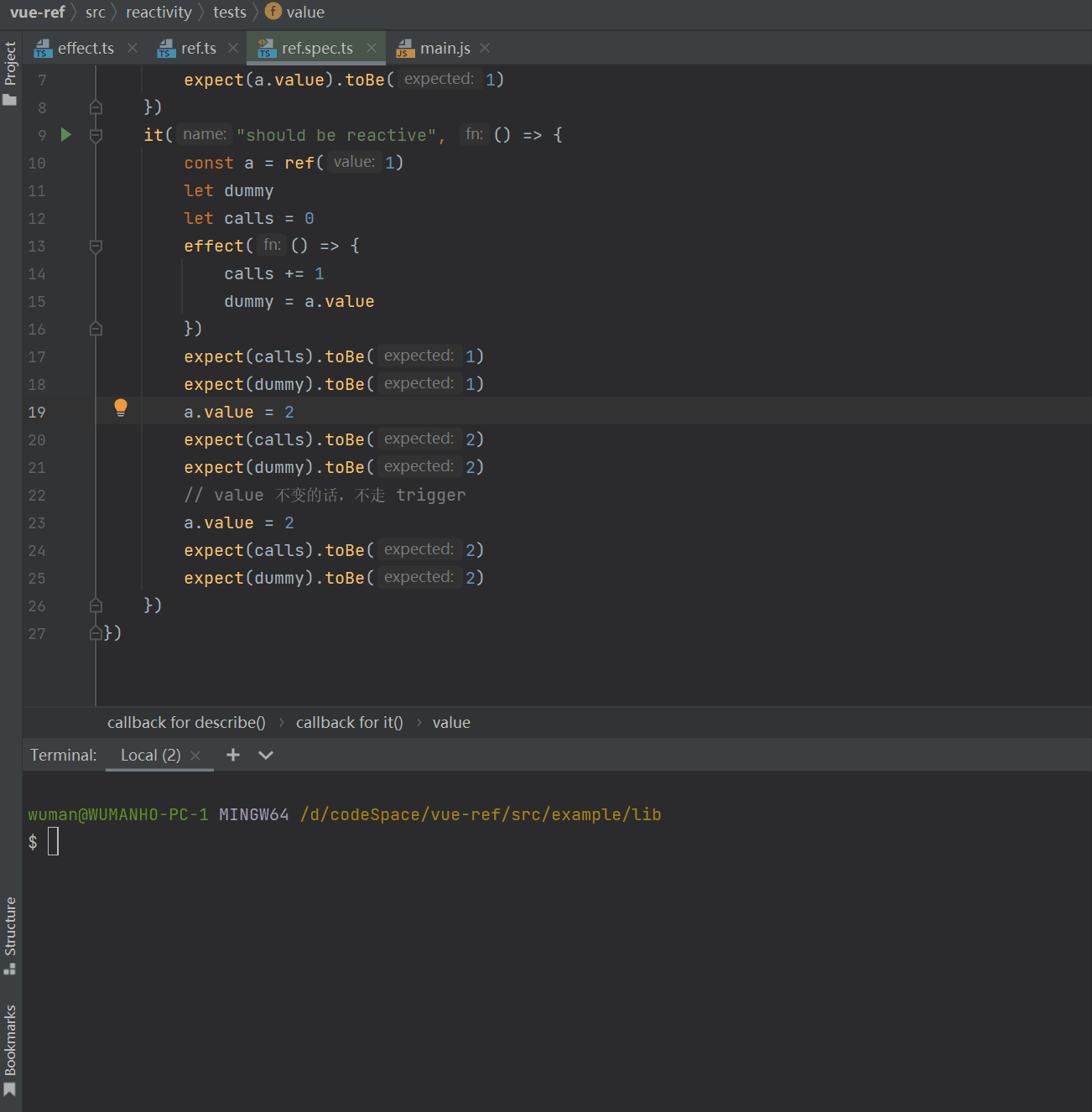Switch to the main.js tab

pos(445,49)
